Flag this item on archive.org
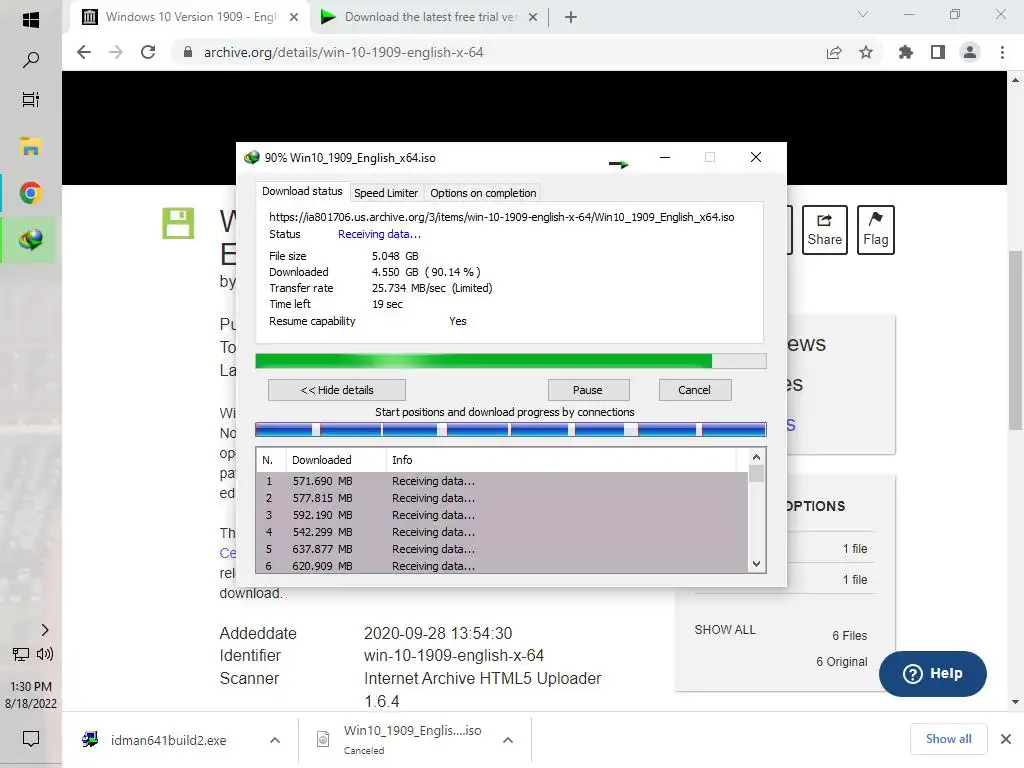Image resolution: width=1024 pixels, height=768 pixels. click(875, 230)
